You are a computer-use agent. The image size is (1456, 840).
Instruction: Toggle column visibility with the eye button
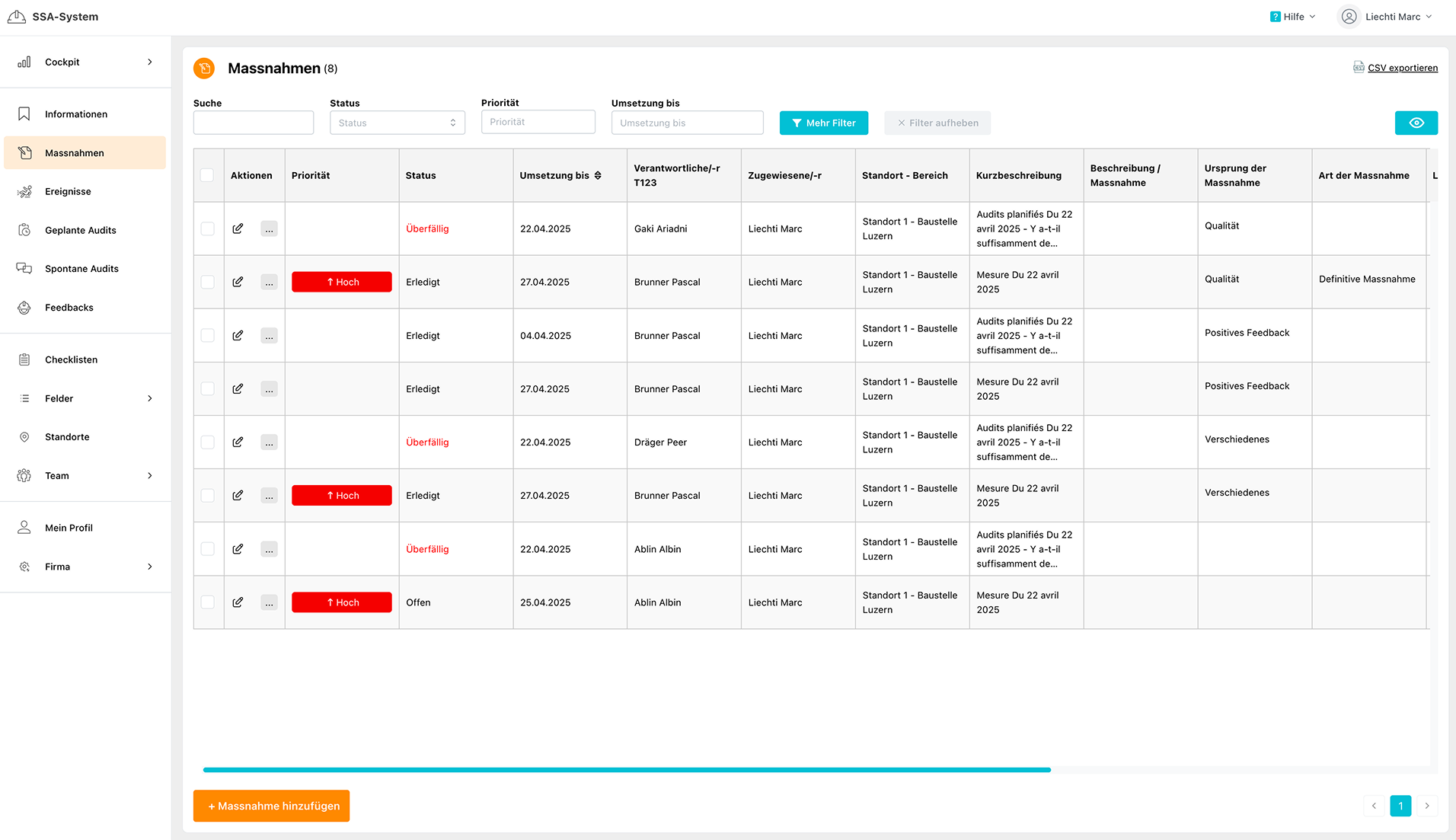click(1416, 123)
